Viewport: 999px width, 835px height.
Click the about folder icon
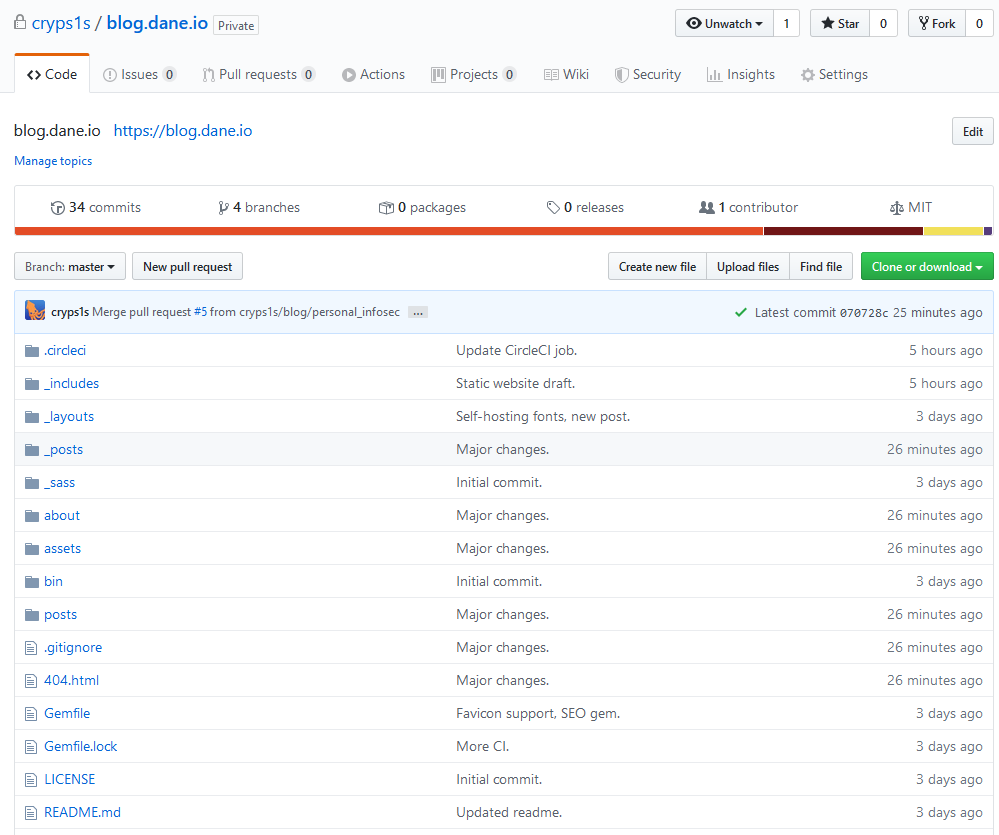coord(32,515)
